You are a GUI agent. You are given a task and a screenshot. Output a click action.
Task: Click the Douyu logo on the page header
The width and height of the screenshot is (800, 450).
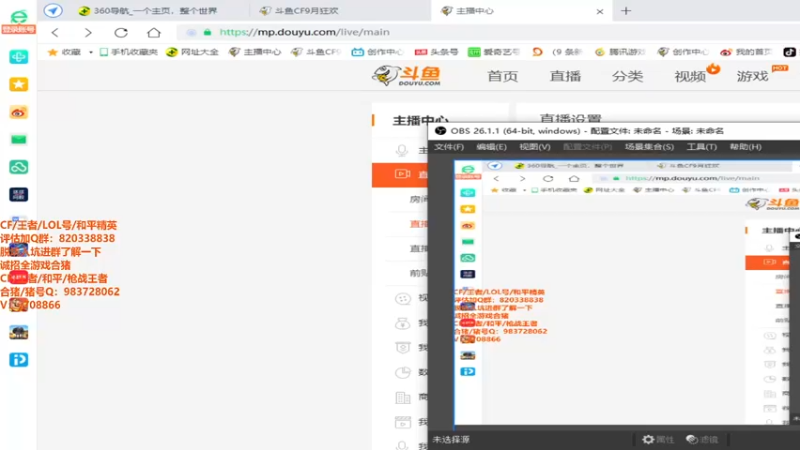(407, 76)
